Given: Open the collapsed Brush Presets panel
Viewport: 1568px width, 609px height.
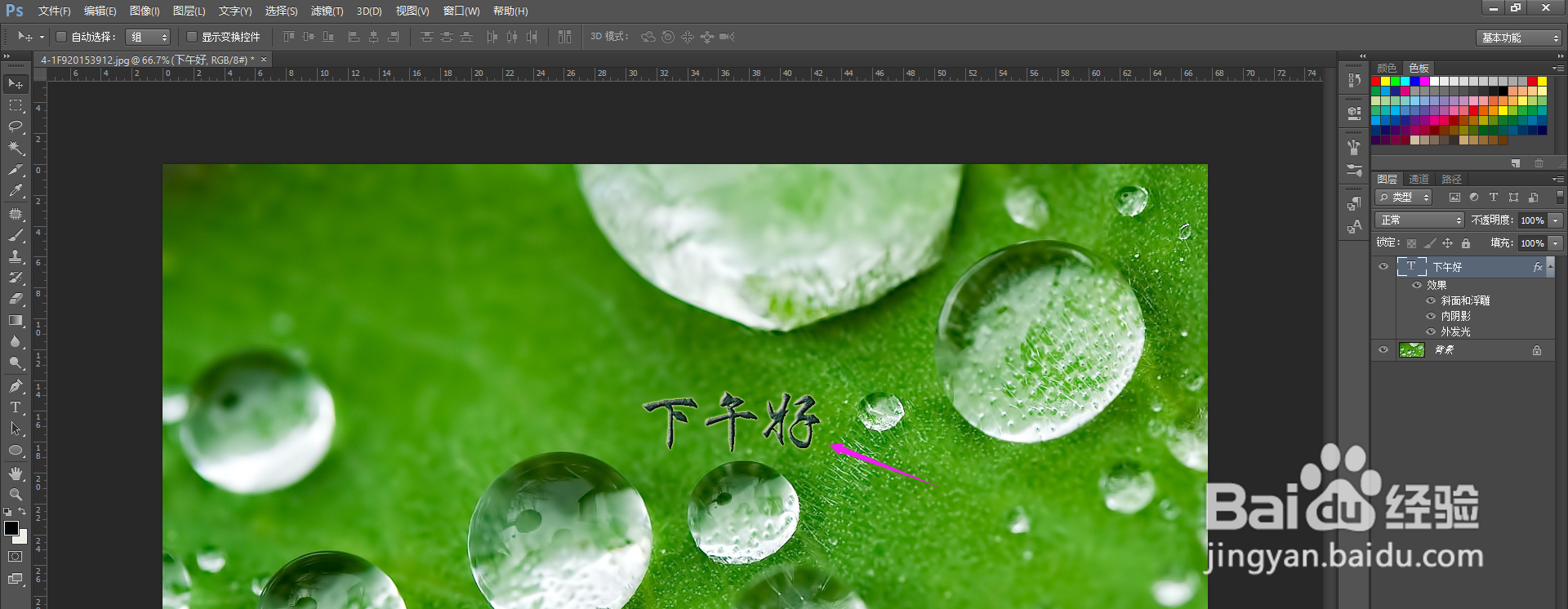Looking at the screenshot, I should point(1354,171).
